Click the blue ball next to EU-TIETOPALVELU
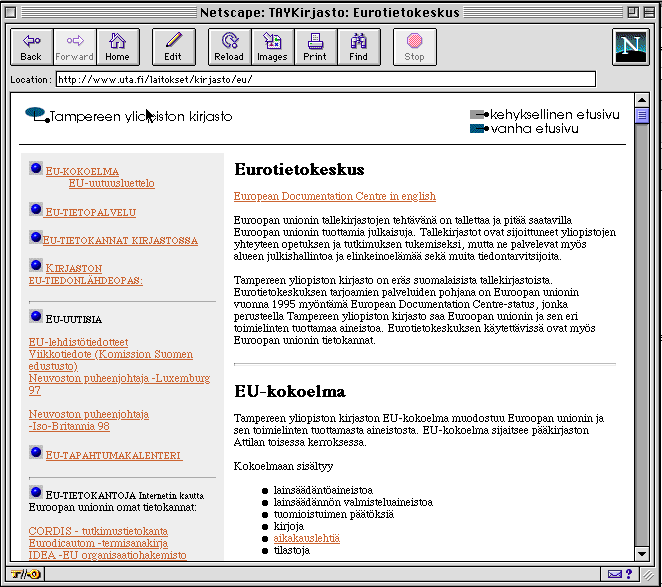The height and width of the screenshot is (587, 662). (36, 209)
